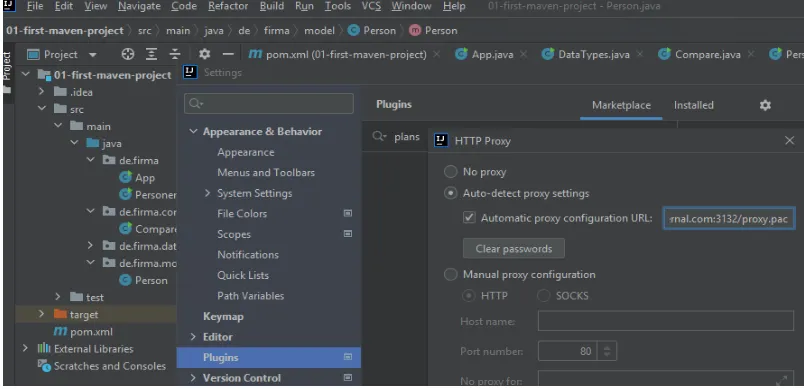
Task: Click the proxy configuration URL field
Action: coord(729,218)
